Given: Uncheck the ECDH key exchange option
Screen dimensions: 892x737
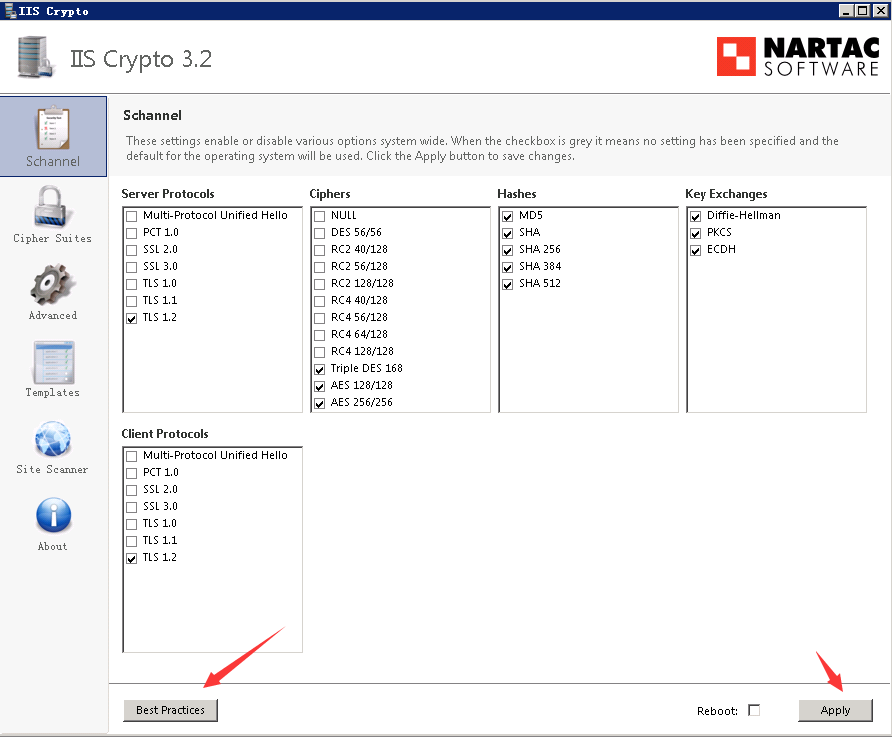Looking at the screenshot, I should click(696, 250).
